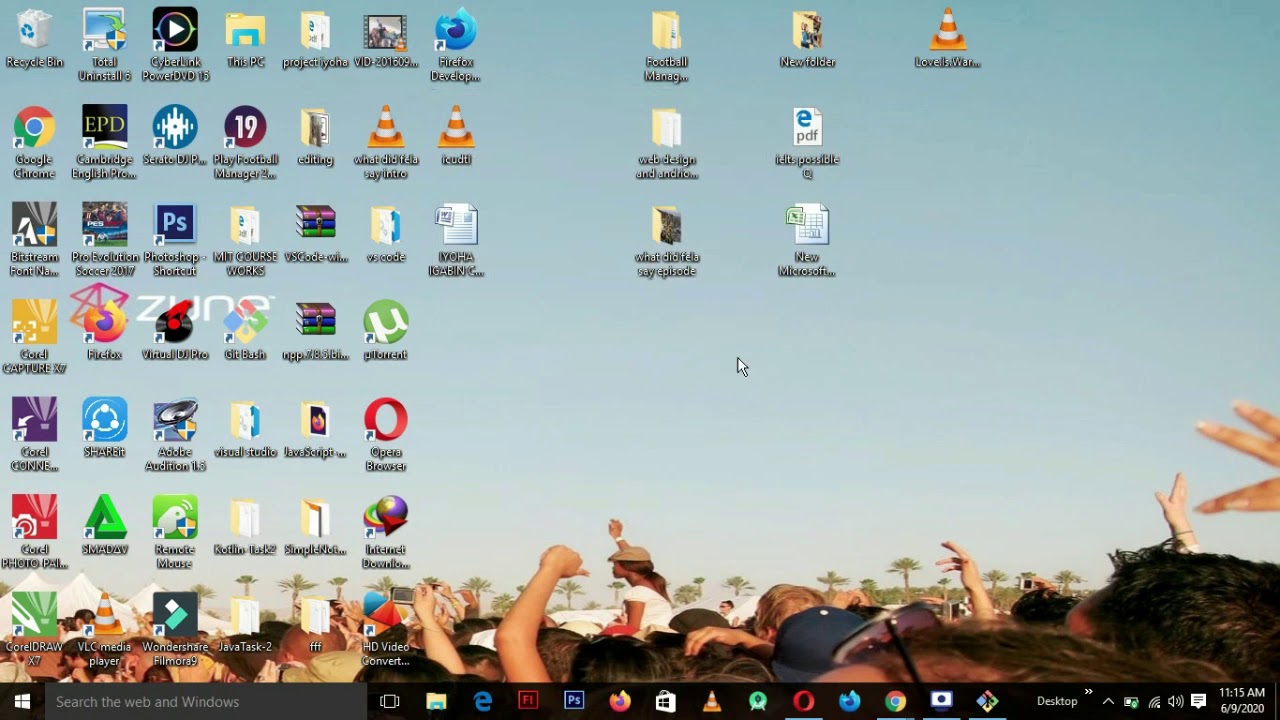Viewport: 1280px width, 720px height.
Task: Open HD Video Converter shortcut
Action: pyautogui.click(x=385, y=630)
